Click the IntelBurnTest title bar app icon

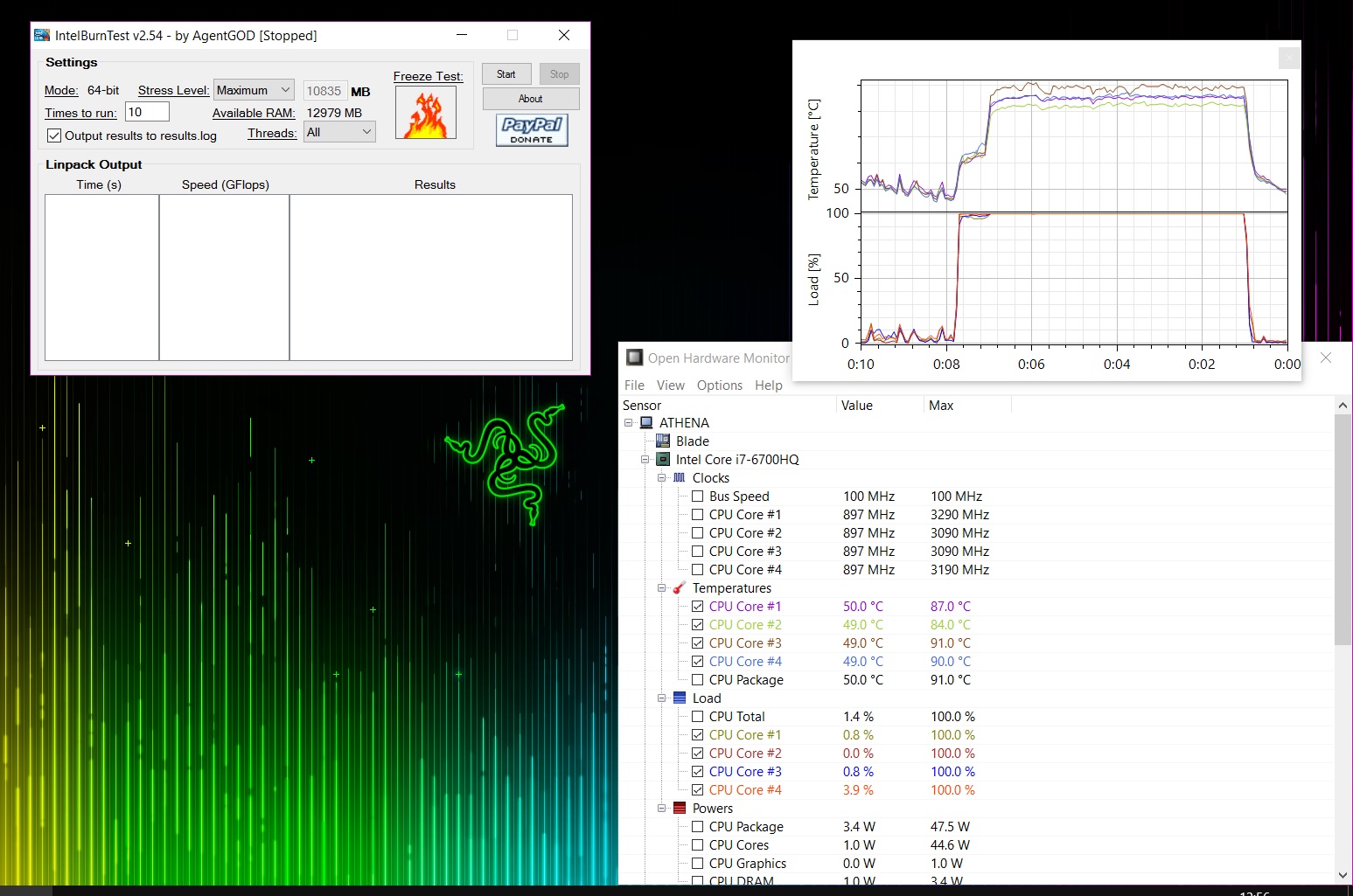point(42,35)
